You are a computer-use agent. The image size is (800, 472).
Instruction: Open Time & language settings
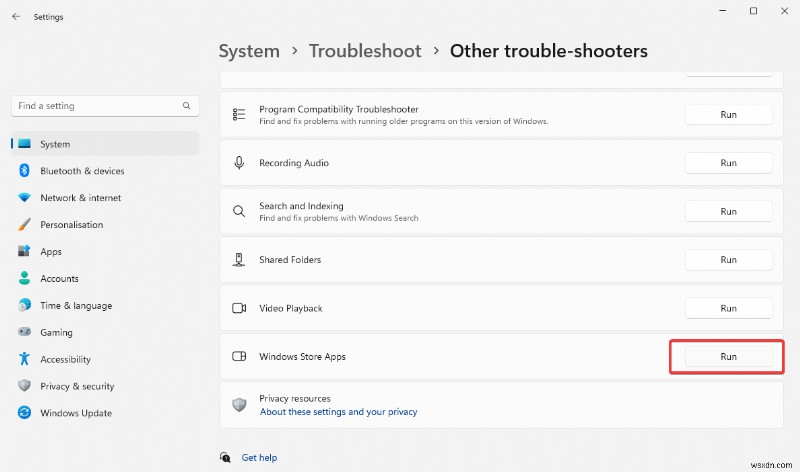76,306
